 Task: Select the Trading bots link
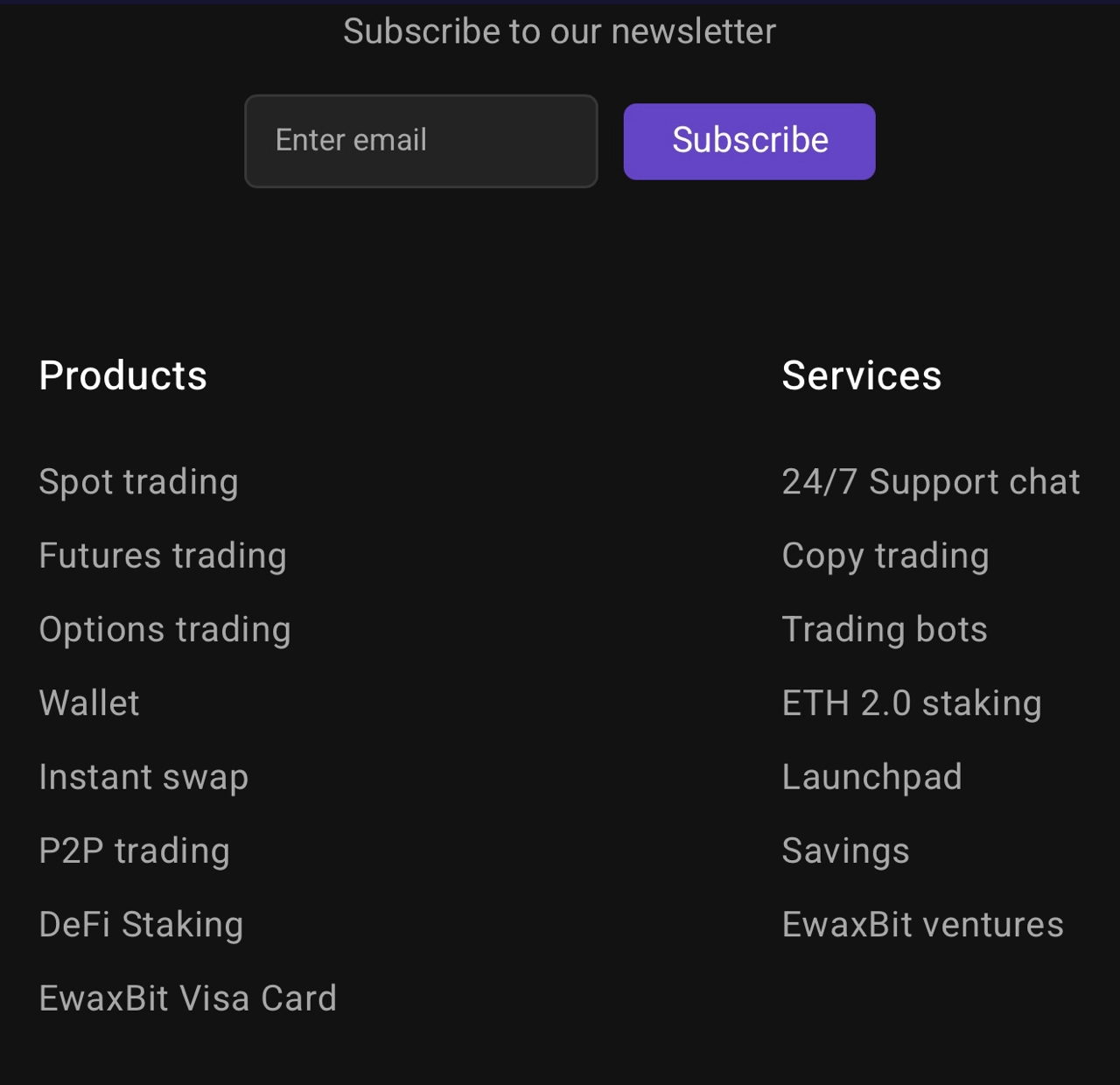coord(885,629)
